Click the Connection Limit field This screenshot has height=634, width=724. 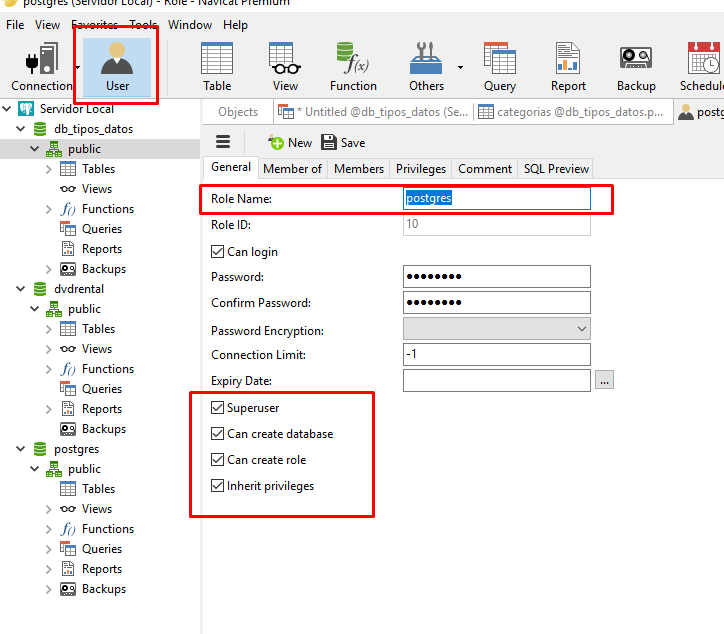[x=496, y=355]
